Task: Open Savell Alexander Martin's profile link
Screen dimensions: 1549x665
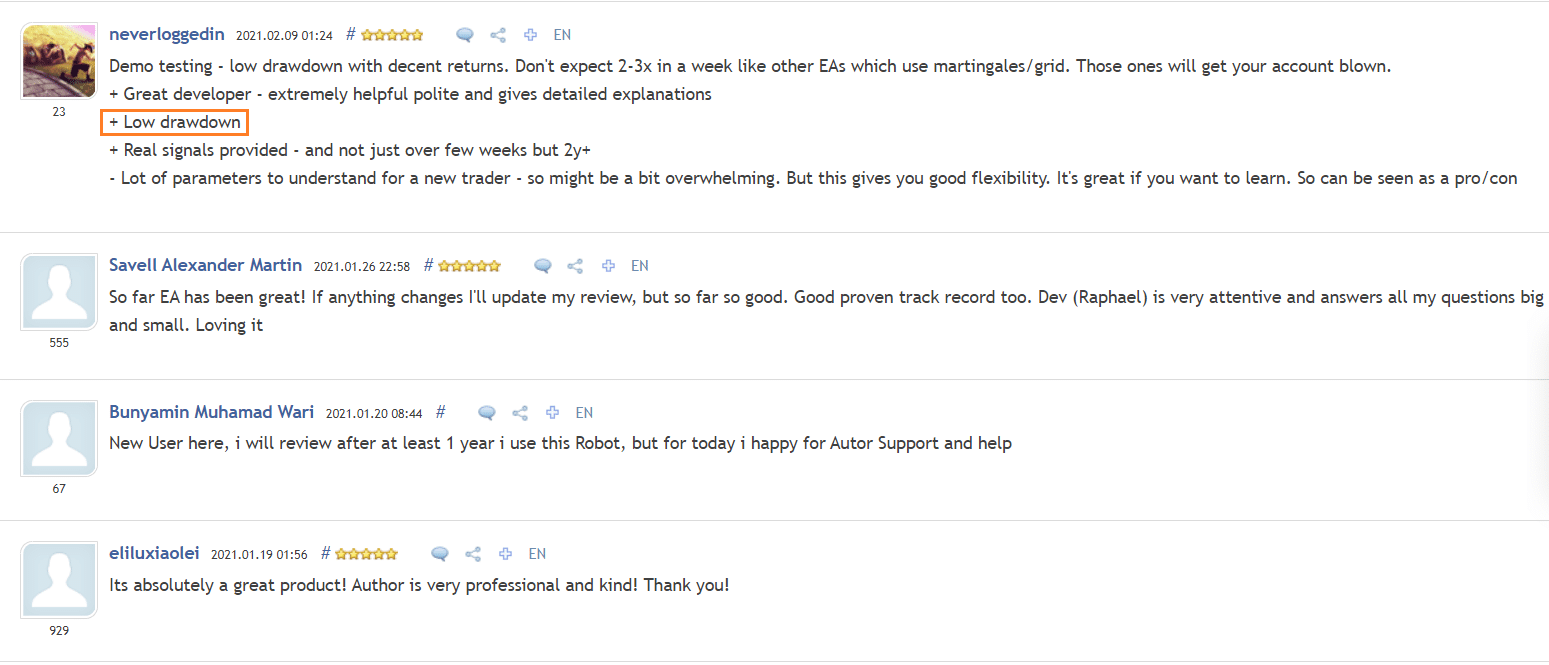Action: tap(205, 265)
